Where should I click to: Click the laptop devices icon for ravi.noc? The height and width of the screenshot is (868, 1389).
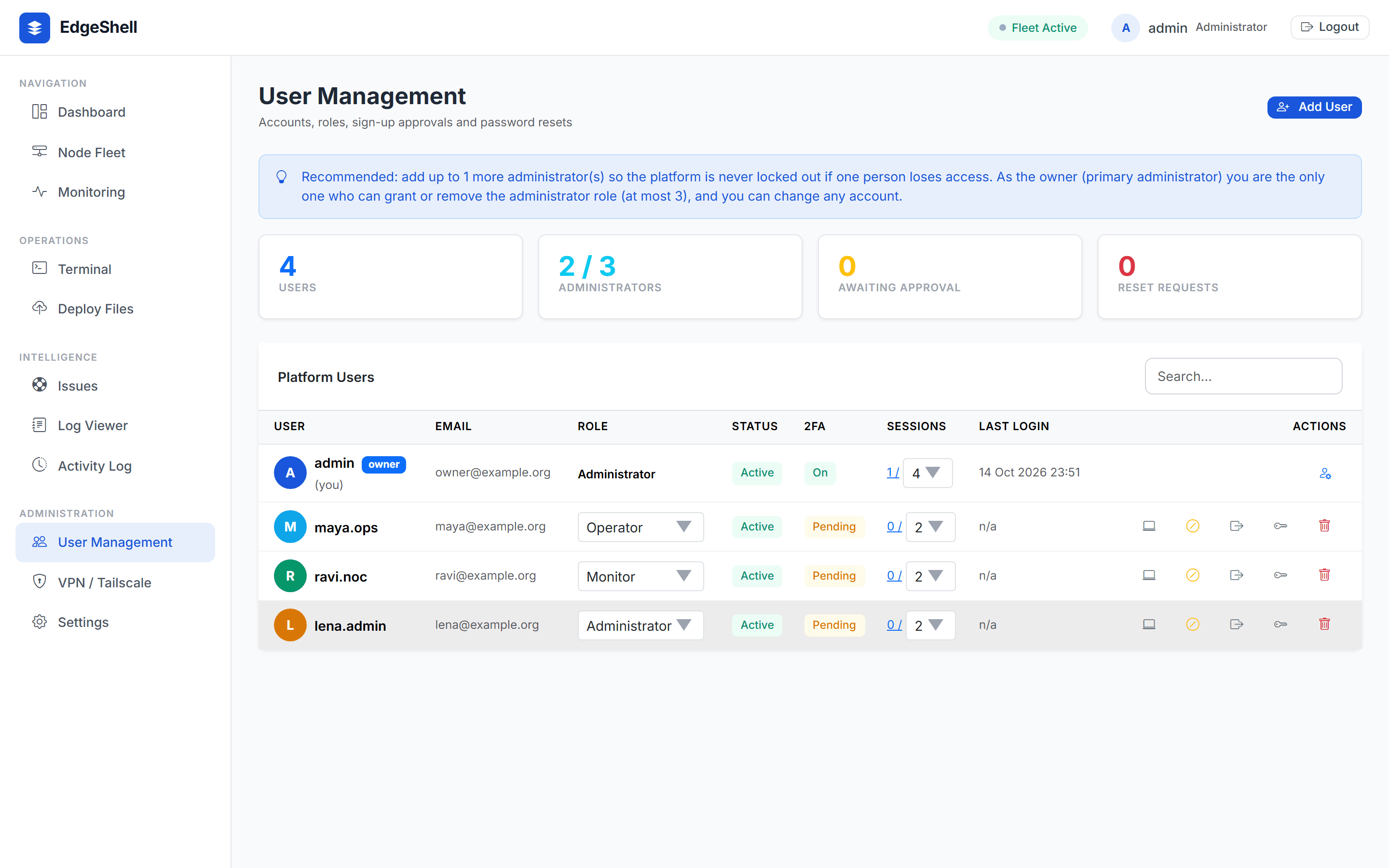1148,575
